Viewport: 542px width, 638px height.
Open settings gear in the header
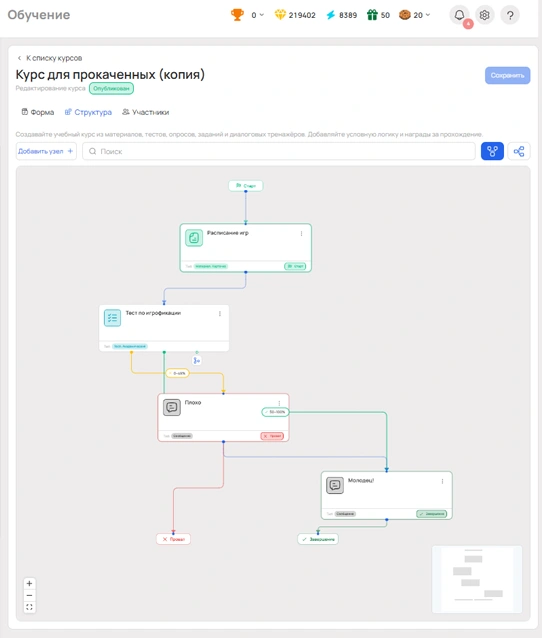coord(484,15)
